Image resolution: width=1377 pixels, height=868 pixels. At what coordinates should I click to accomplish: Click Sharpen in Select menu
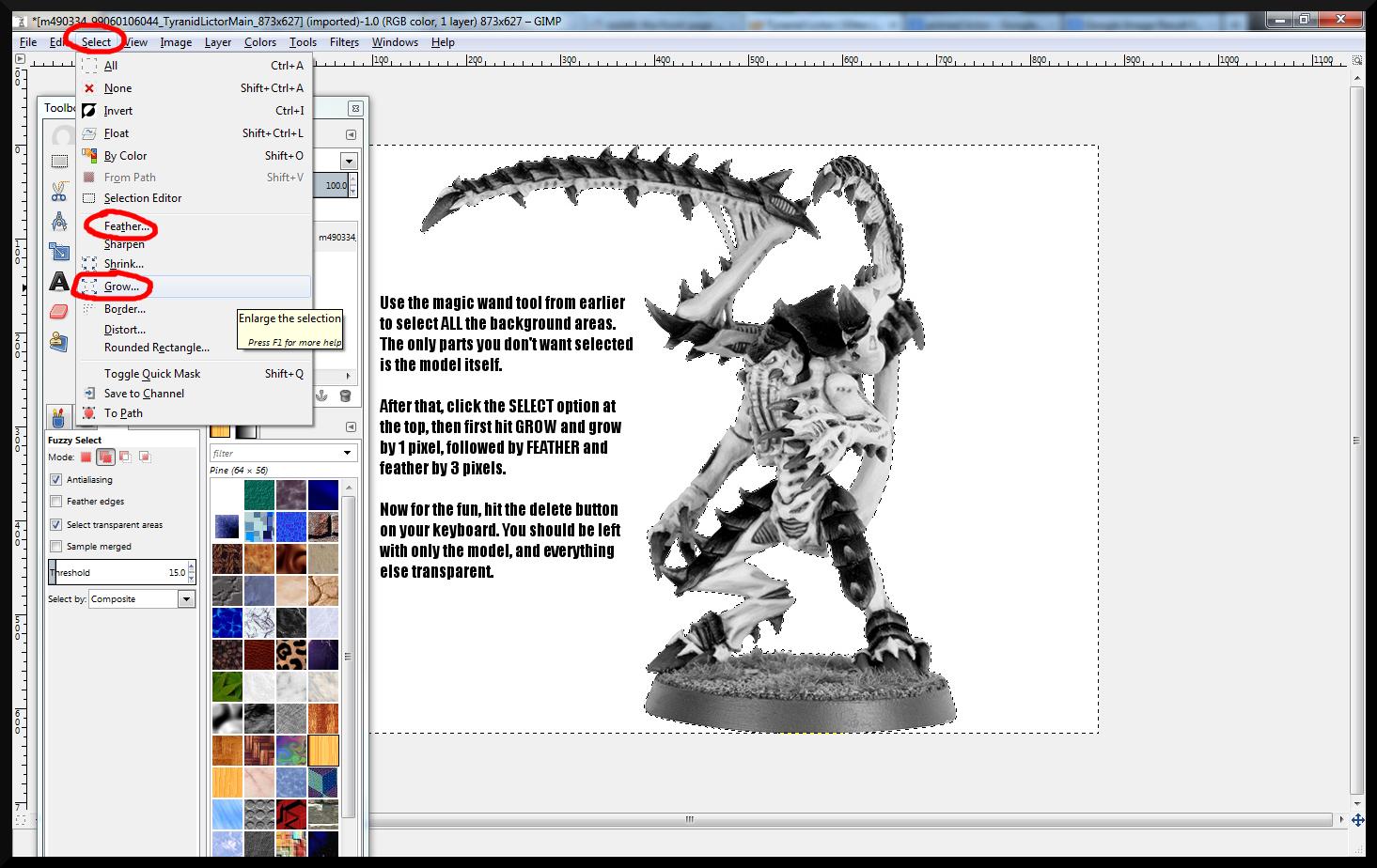[194, 244]
